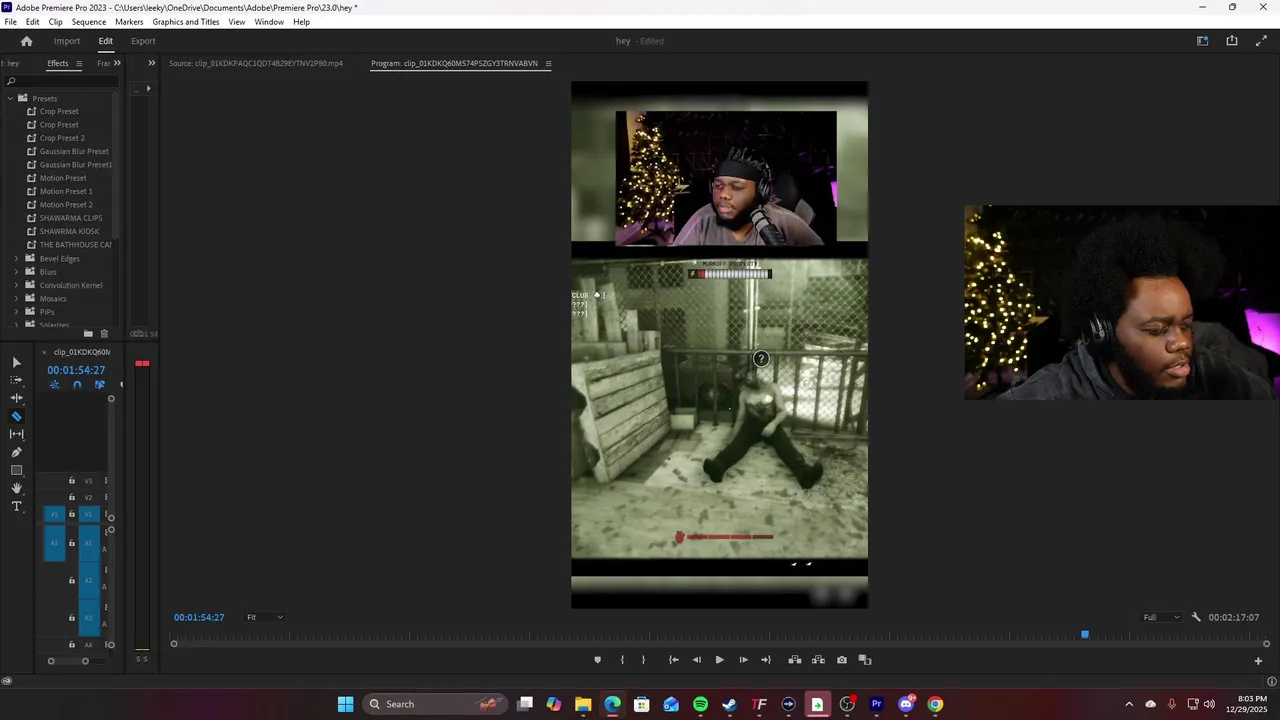Toggle V1 source patching
Screen dimensions: 1280x720
[55, 514]
